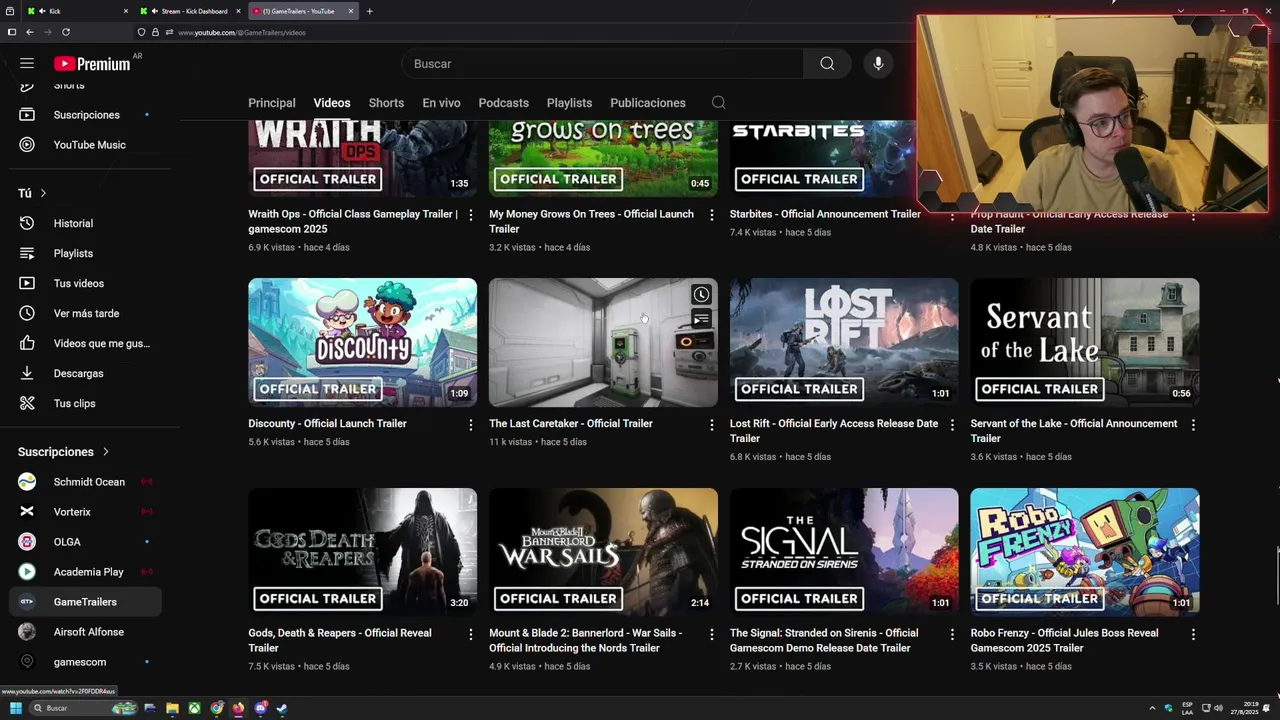Open options menu for The Signal video
Screen dimensions: 1280x720
952,634
